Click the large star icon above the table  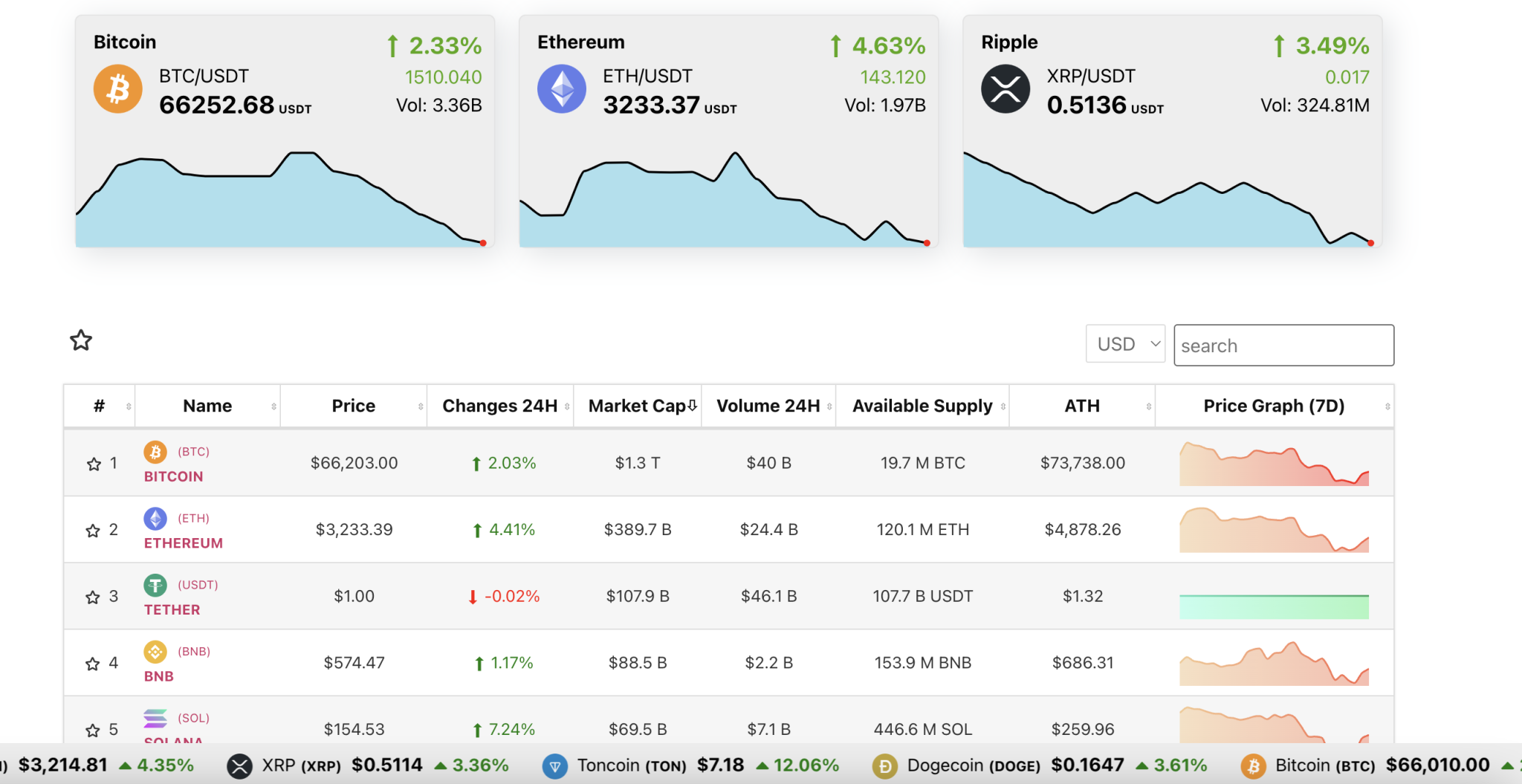[x=81, y=340]
